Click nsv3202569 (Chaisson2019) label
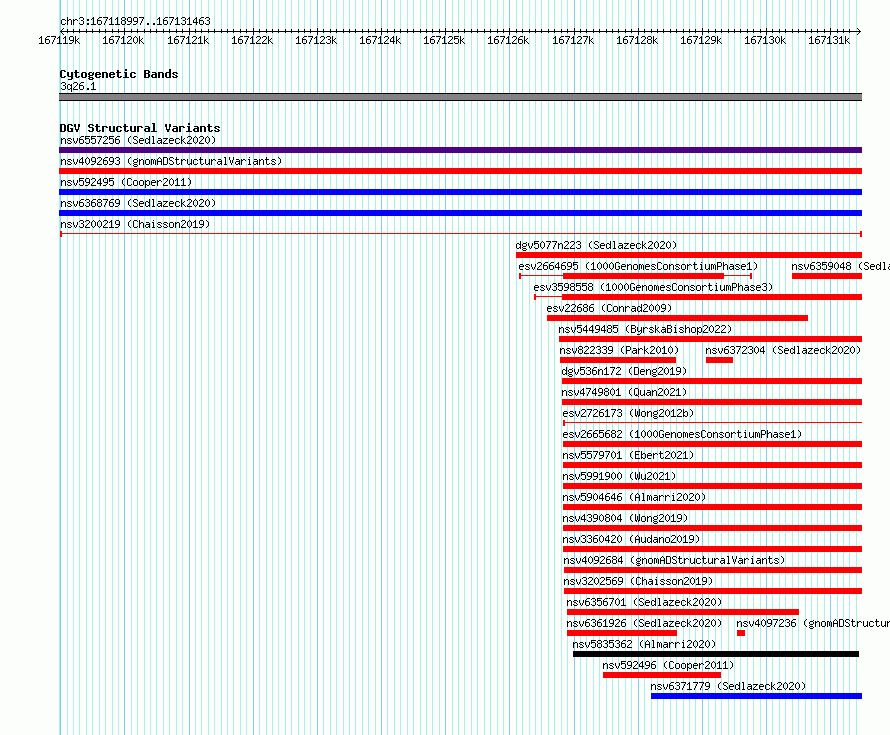Screen dimensions: 890x735 point(638,581)
